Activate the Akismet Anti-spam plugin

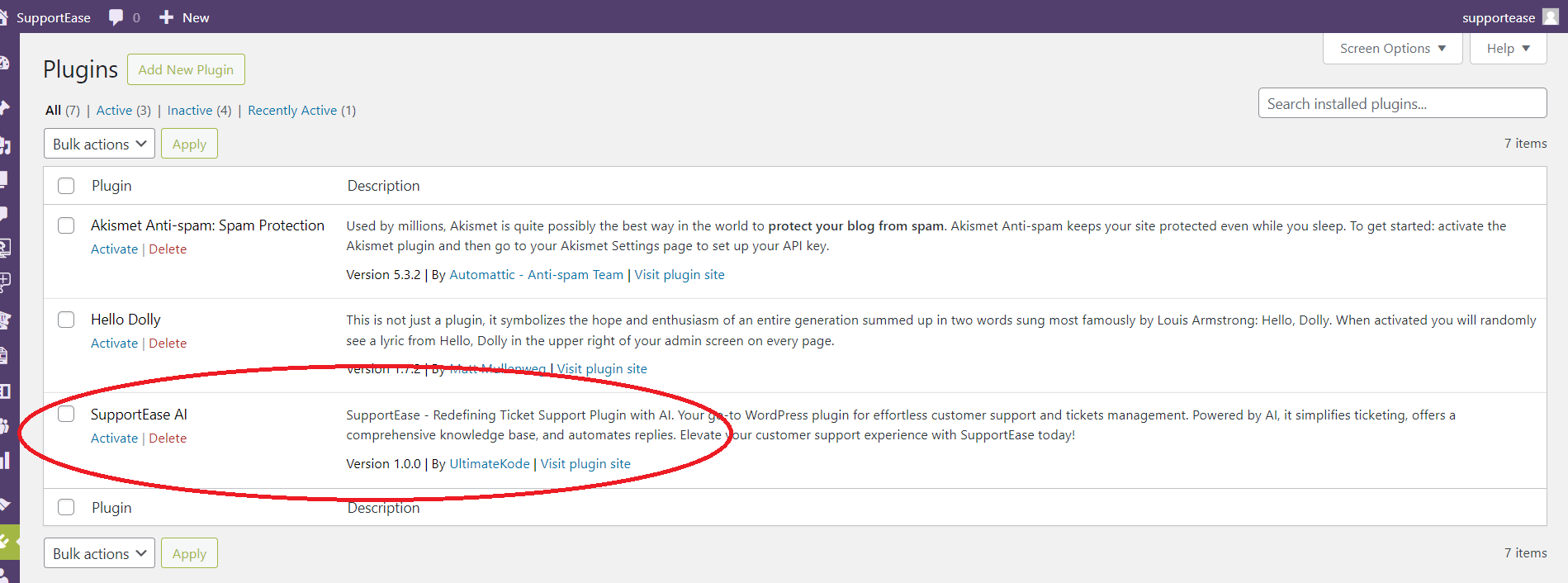(114, 249)
